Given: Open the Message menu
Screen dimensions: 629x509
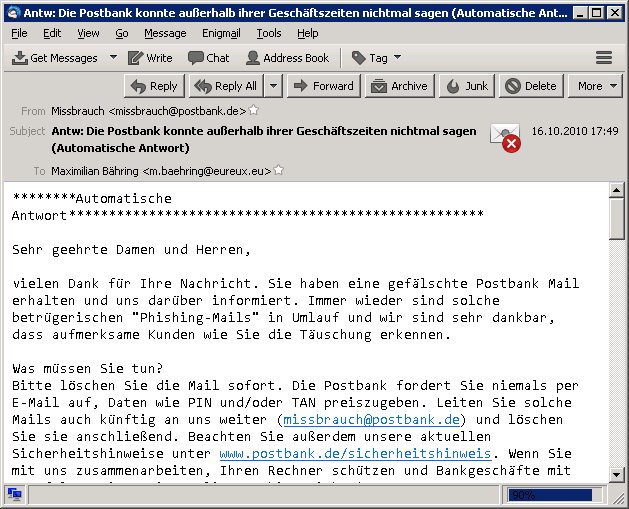Looking at the screenshot, I should tap(165, 33).
